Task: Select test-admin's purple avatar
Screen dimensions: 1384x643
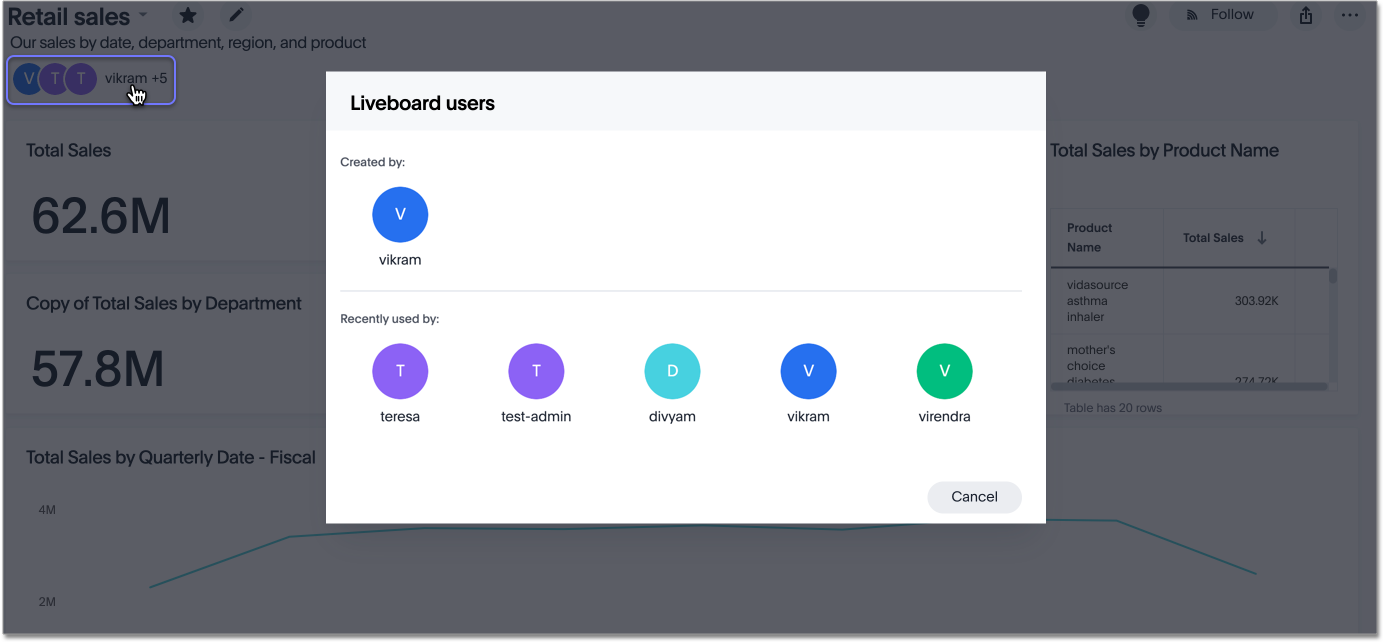Action: pos(536,371)
